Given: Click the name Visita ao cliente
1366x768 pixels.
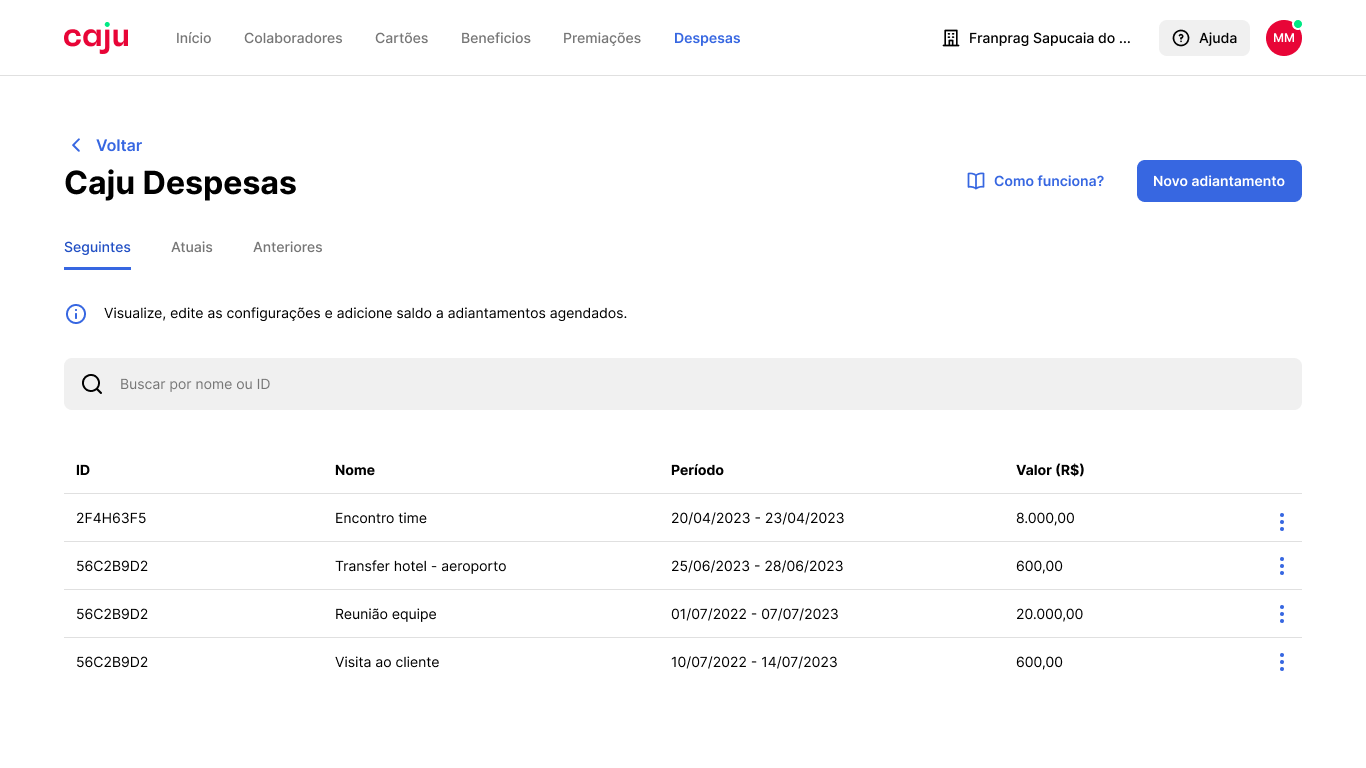Looking at the screenshot, I should (387, 662).
